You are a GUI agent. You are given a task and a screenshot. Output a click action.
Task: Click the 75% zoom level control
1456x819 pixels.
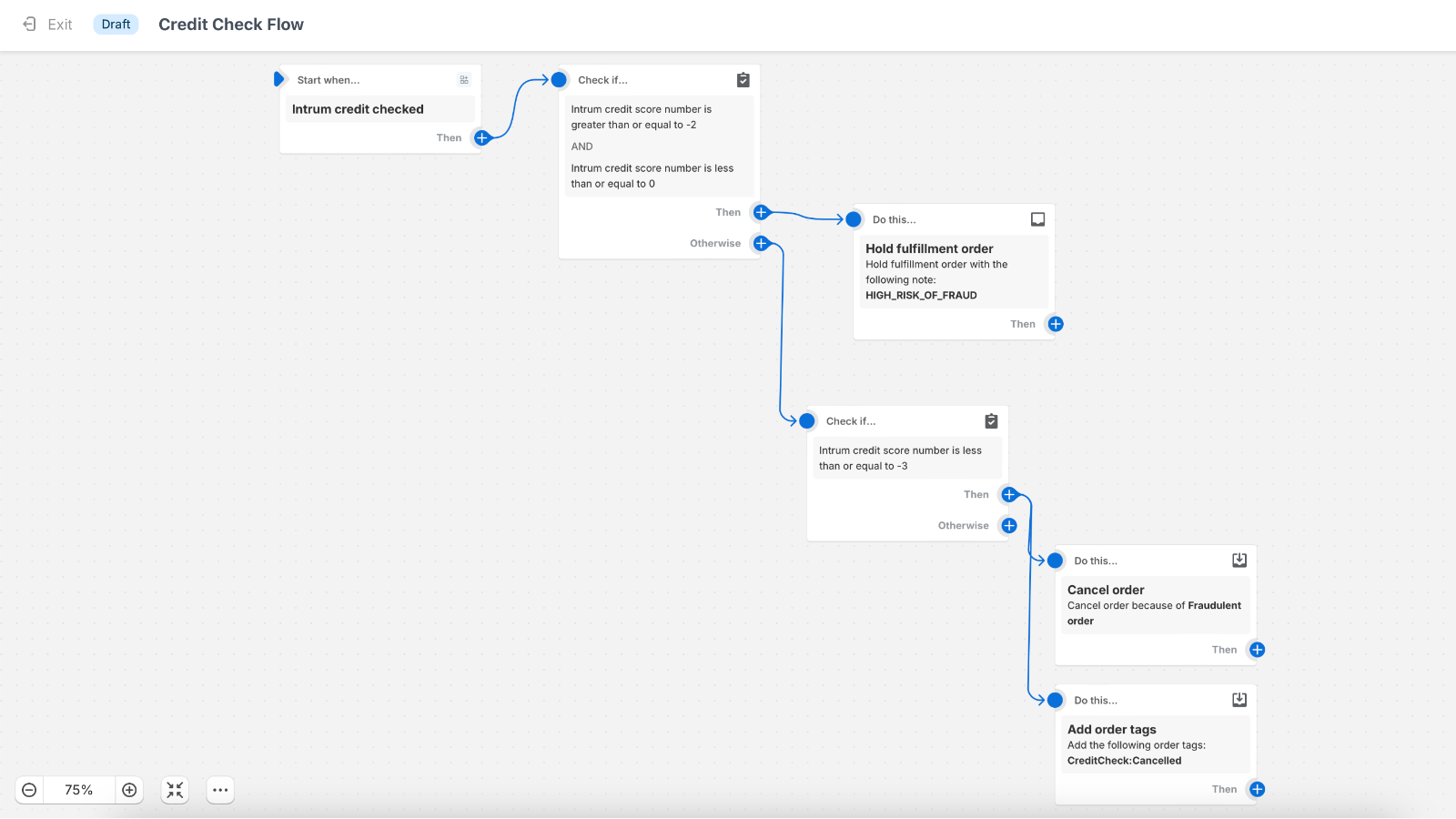pyautogui.click(x=78, y=790)
